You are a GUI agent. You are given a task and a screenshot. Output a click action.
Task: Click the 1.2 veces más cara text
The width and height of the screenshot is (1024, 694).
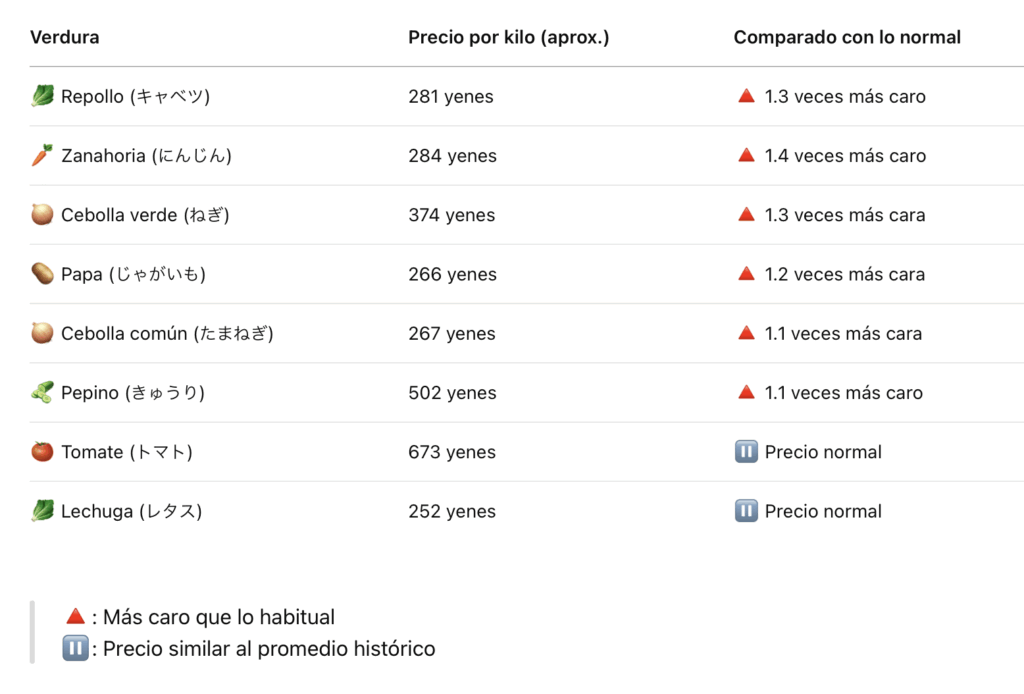click(x=845, y=274)
